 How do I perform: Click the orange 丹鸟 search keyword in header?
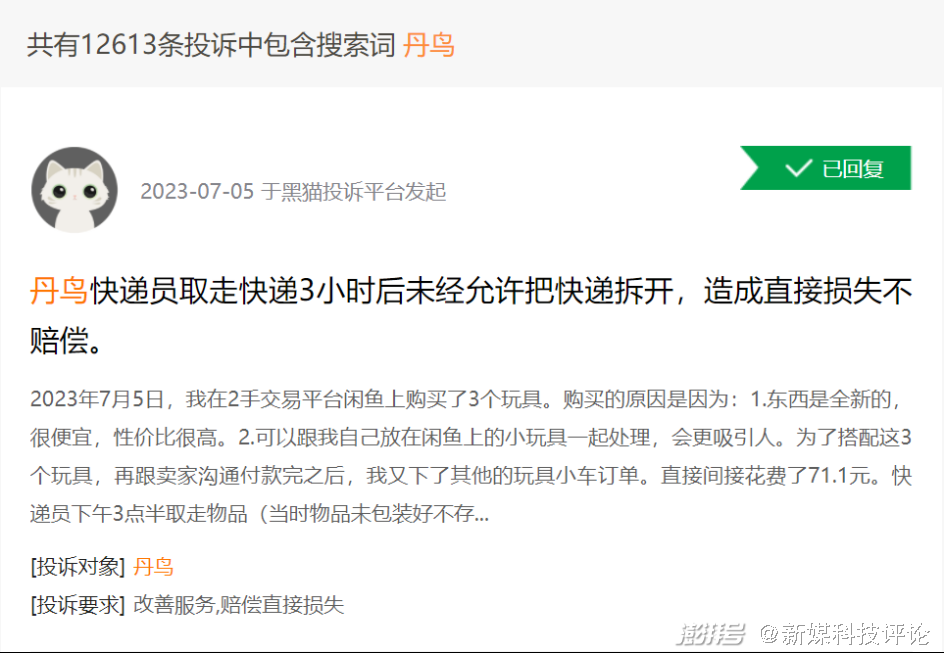(428, 45)
